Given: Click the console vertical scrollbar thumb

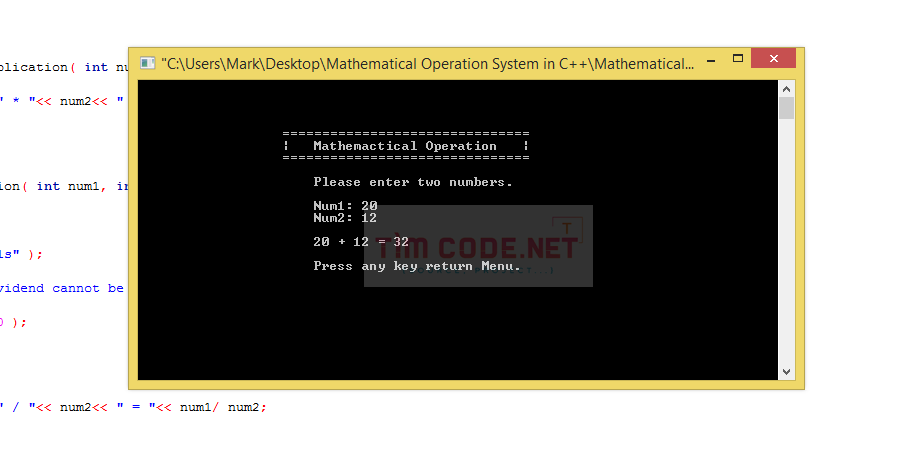Looking at the screenshot, I should (x=787, y=108).
